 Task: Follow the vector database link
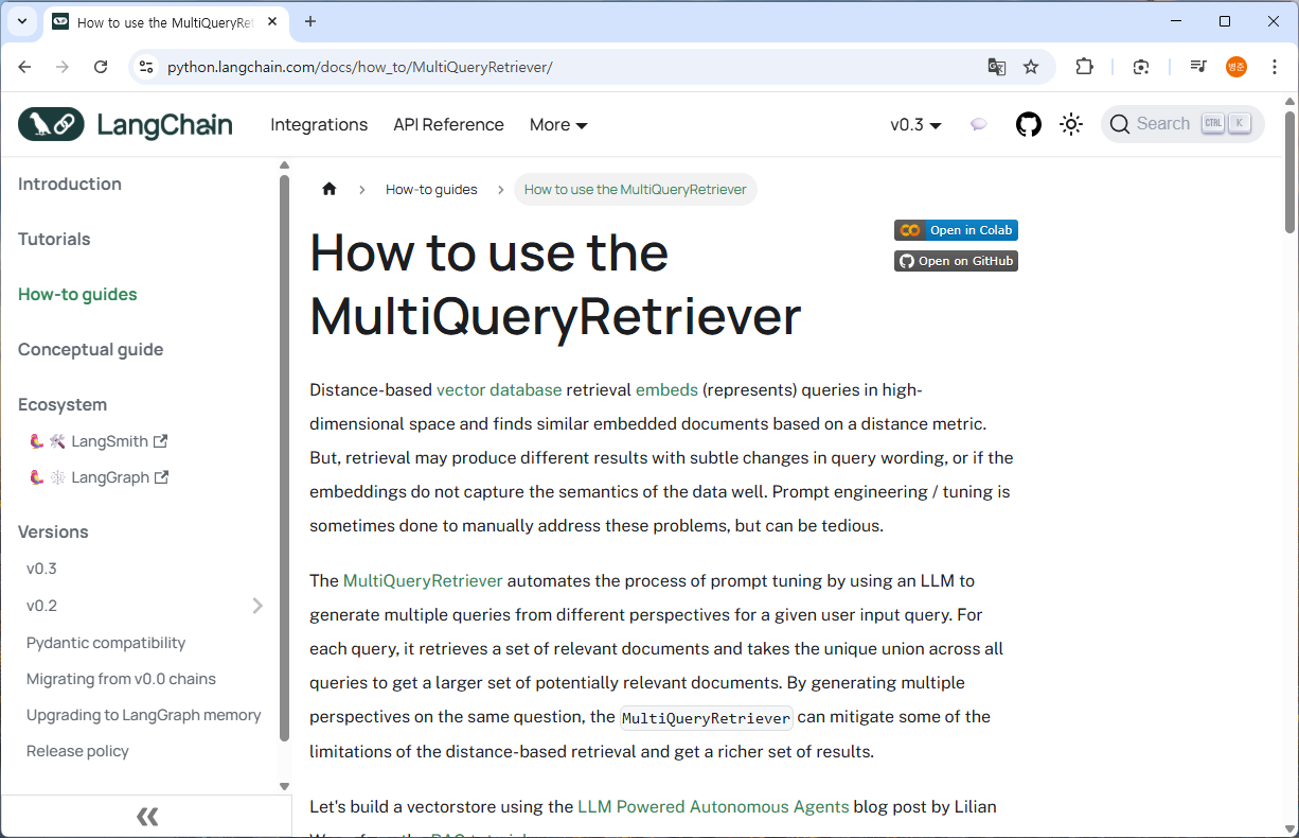[x=499, y=390]
